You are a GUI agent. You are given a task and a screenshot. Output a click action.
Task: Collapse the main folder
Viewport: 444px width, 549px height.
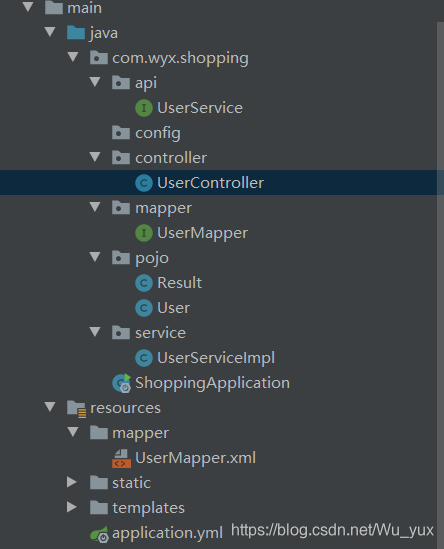(x=28, y=7)
